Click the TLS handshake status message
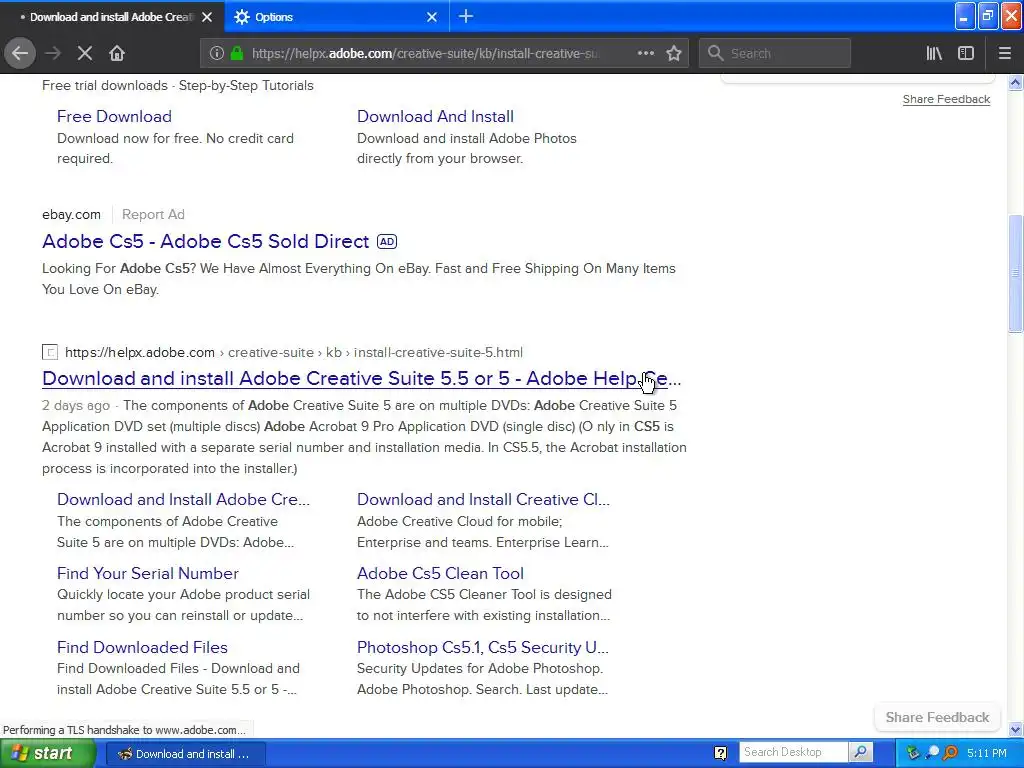1024x768 pixels. (x=125, y=730)
